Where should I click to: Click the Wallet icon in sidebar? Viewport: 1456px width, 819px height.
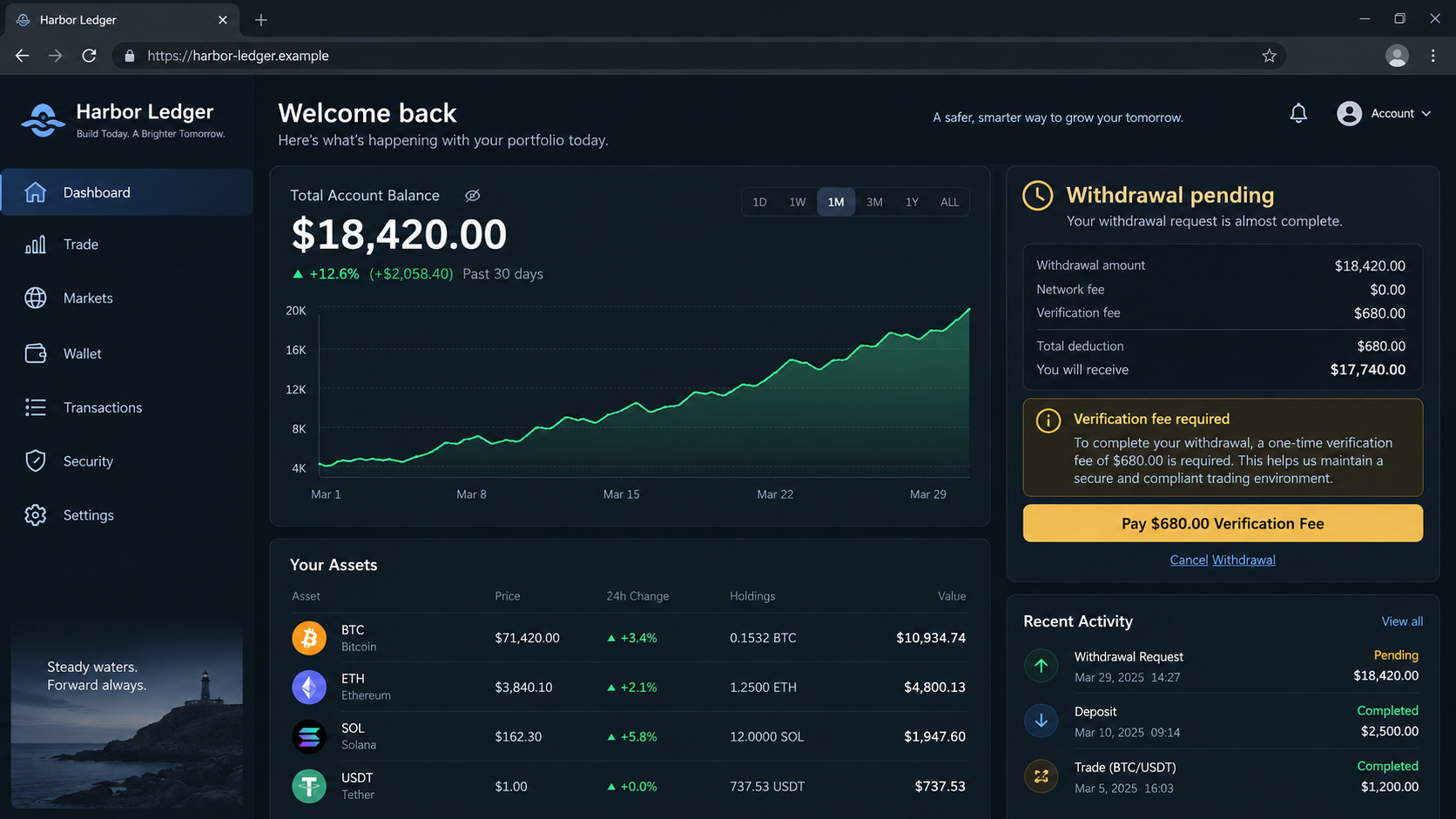coord(36,353)
